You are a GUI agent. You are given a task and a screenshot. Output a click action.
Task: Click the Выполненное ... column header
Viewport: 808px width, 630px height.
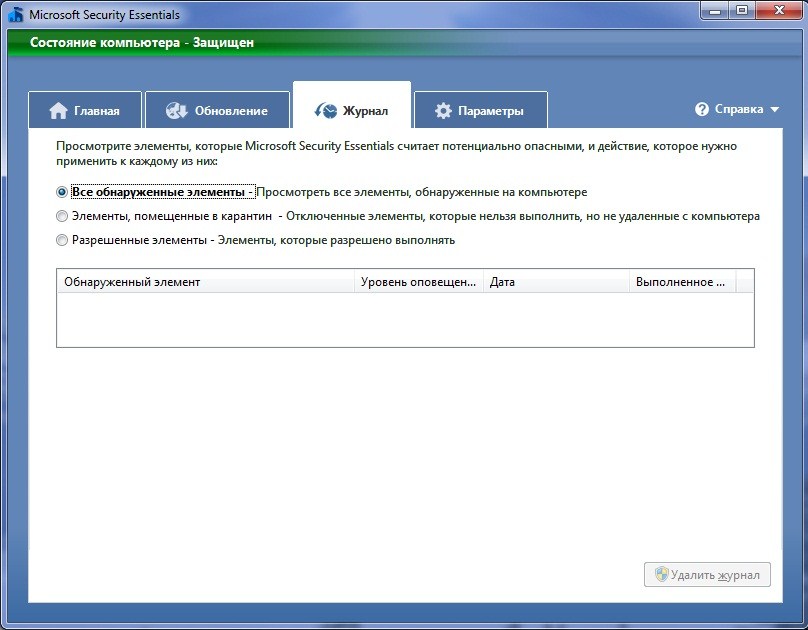(683, 282)
